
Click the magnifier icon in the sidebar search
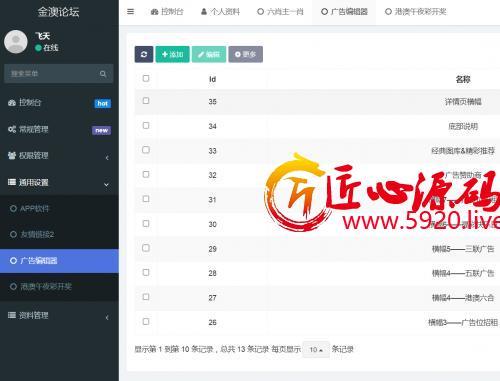[x=103, y=74]
